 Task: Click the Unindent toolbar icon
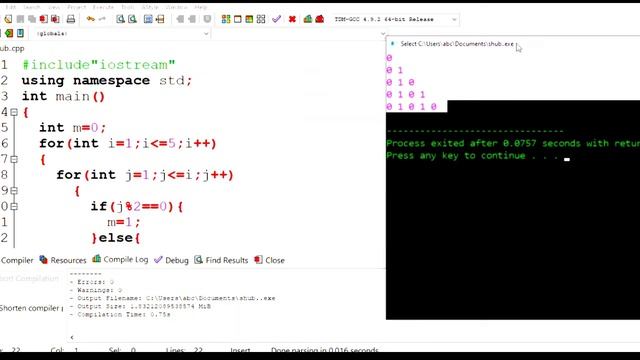[x=192, y=19]
